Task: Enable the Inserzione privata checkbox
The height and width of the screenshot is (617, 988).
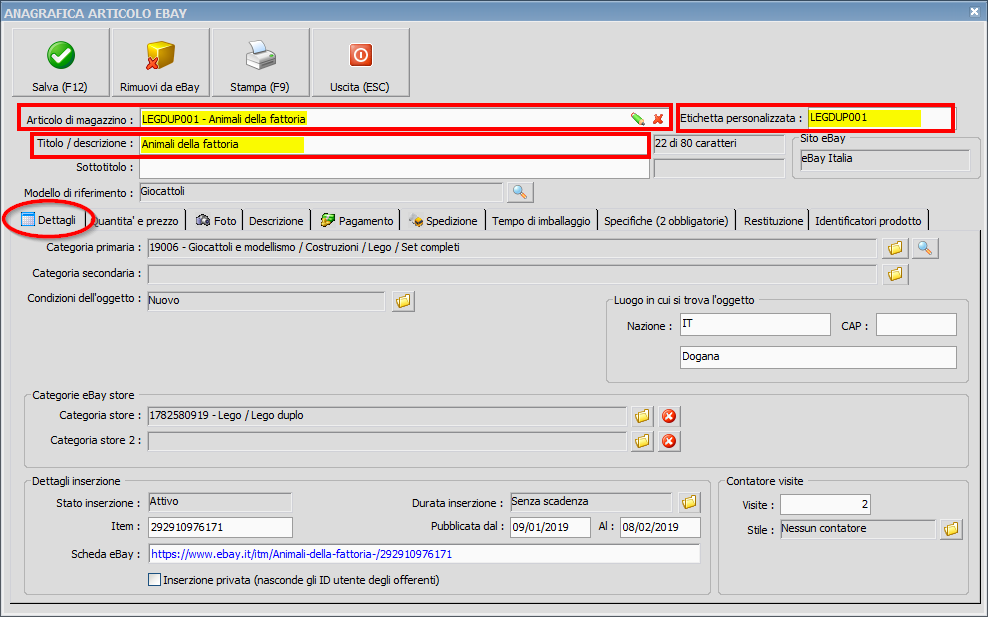Action: pyautogui.click(x=154, y=580)
